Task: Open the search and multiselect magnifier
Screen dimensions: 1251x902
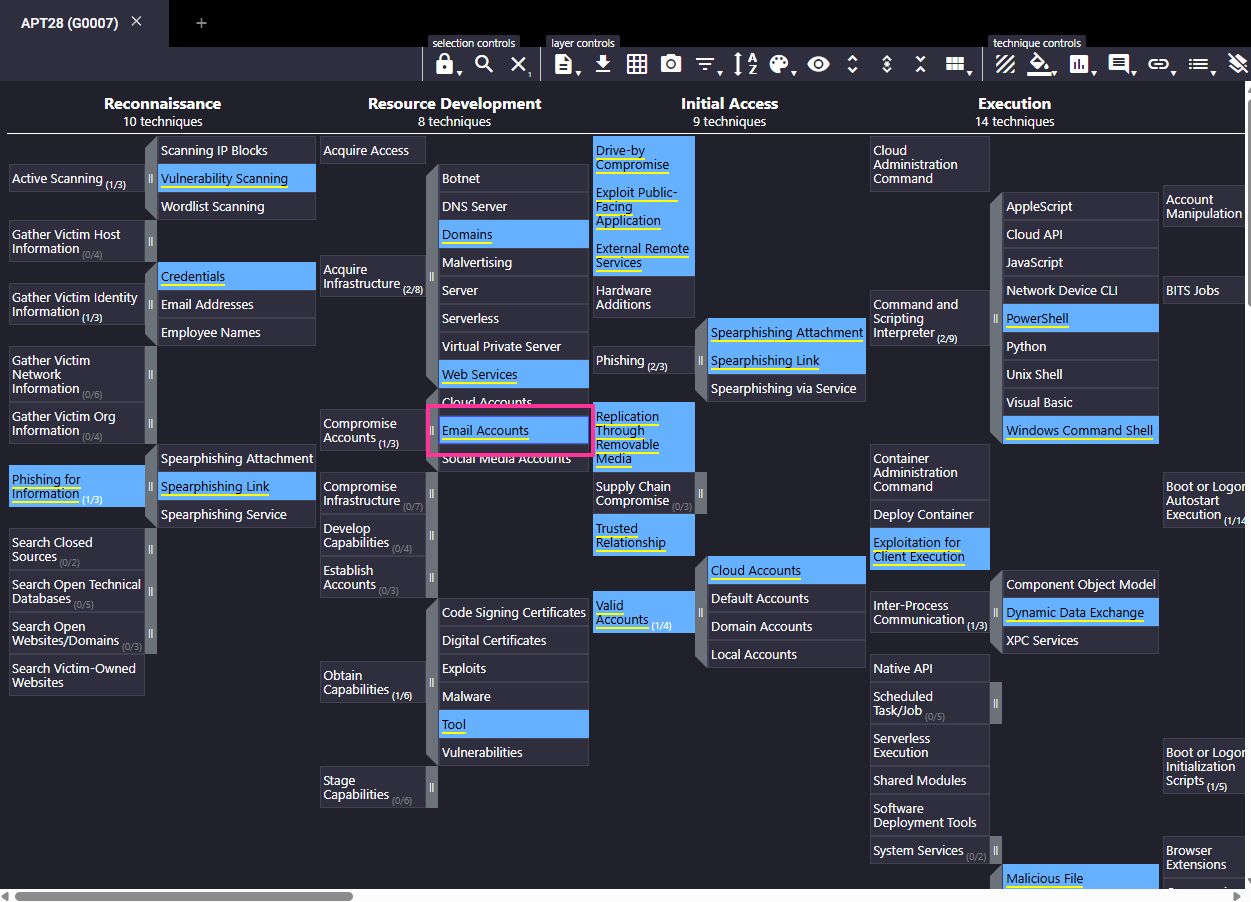Action: point(484,64)
